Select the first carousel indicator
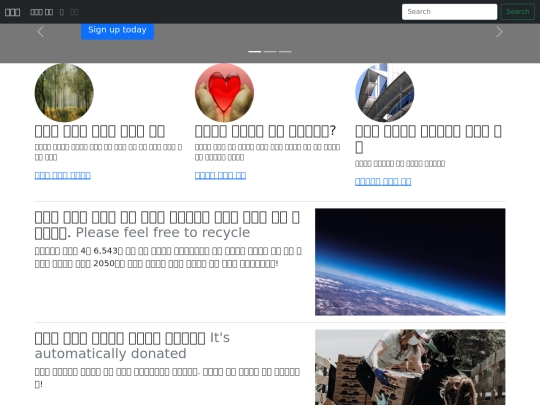 [x=255, y=52]
